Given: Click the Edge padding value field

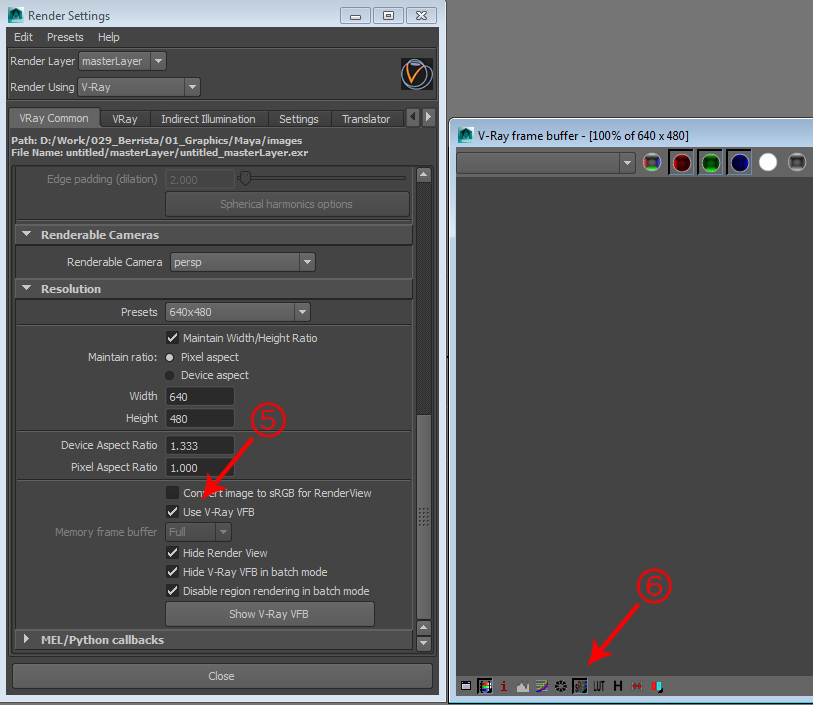Looking at the screenshot, I should click(200, 180).
